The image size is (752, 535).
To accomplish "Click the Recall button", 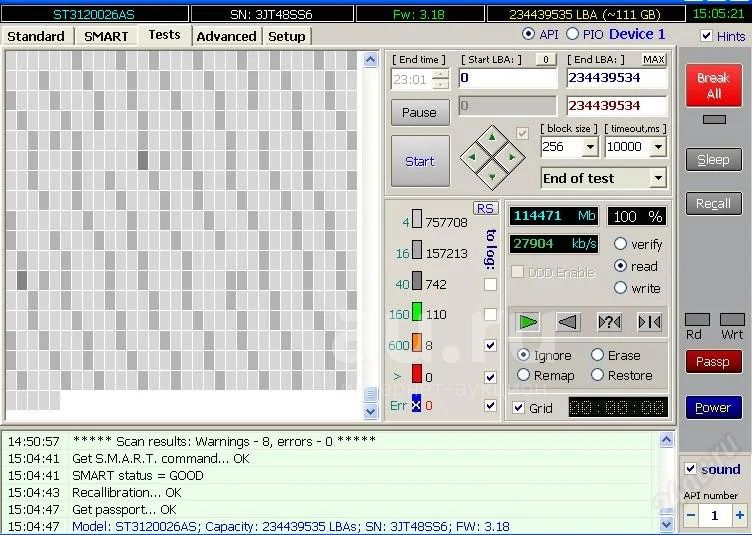I will click(x=714, y=204).
